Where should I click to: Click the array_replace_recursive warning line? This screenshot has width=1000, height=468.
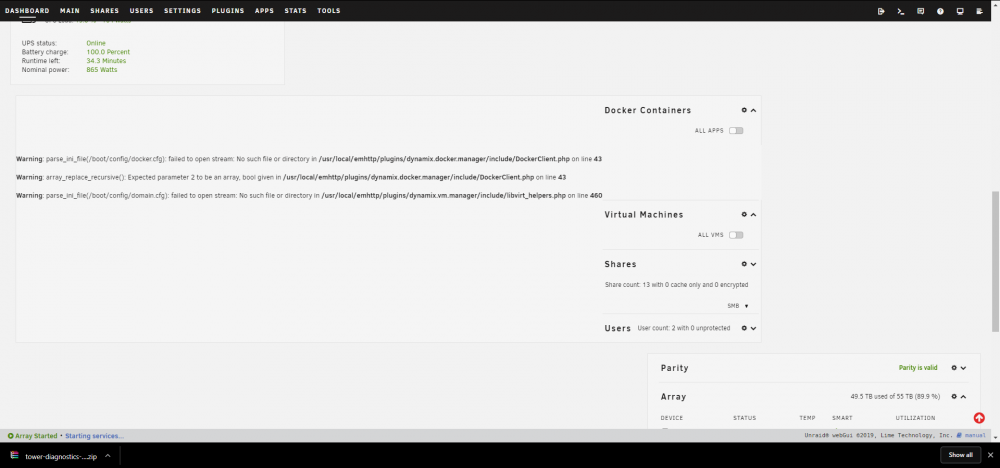(291, 177)
